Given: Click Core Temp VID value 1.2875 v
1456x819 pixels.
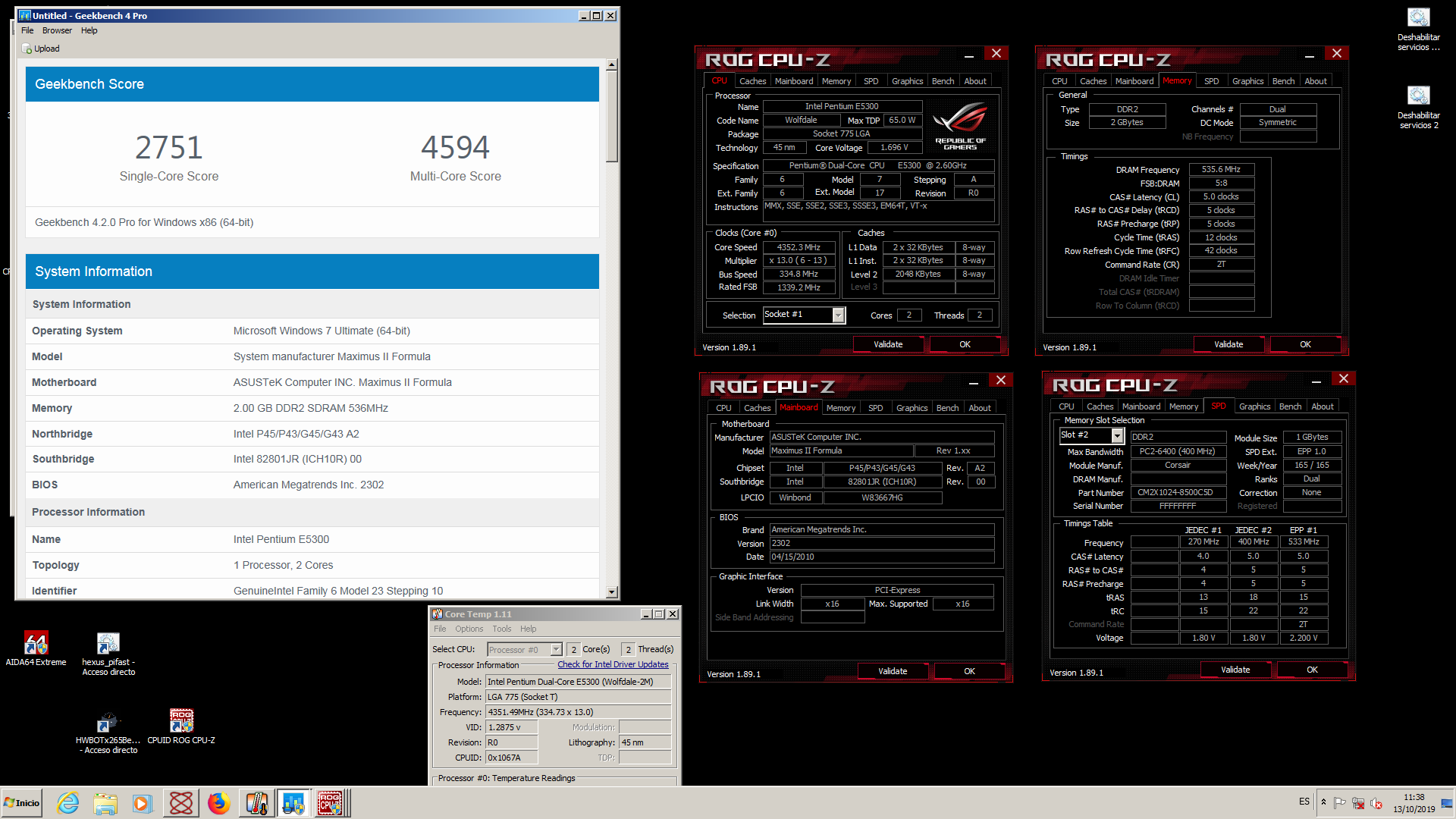Looking at the screenshot, I should tap(512, 727).
